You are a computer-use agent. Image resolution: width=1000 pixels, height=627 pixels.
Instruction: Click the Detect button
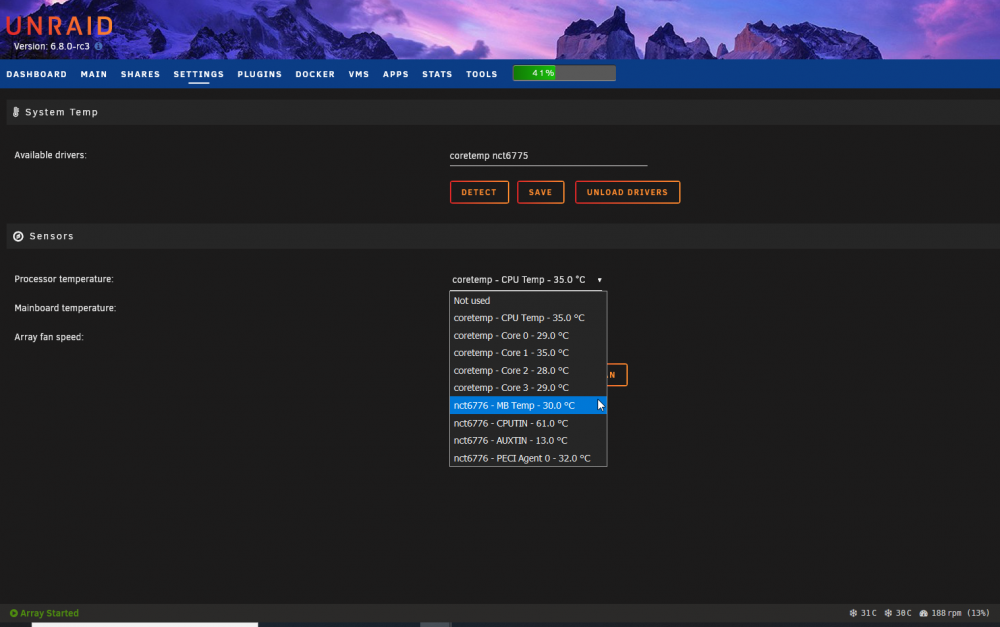pyautogui.click(x=479, y=192)
